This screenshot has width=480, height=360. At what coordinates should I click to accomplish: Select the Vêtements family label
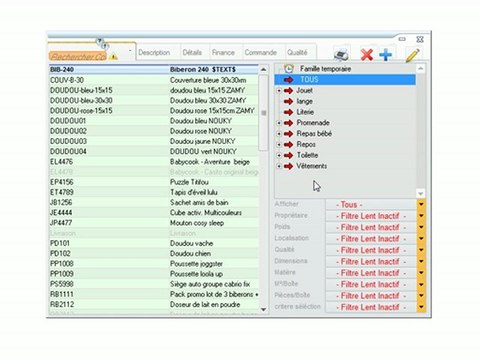pos(312,166)
